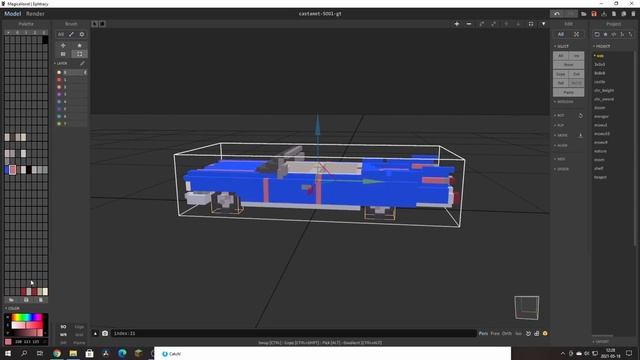Click the orange circle icon at bottom right
Viewport: 640px width, 360px height.
[545, 333]
